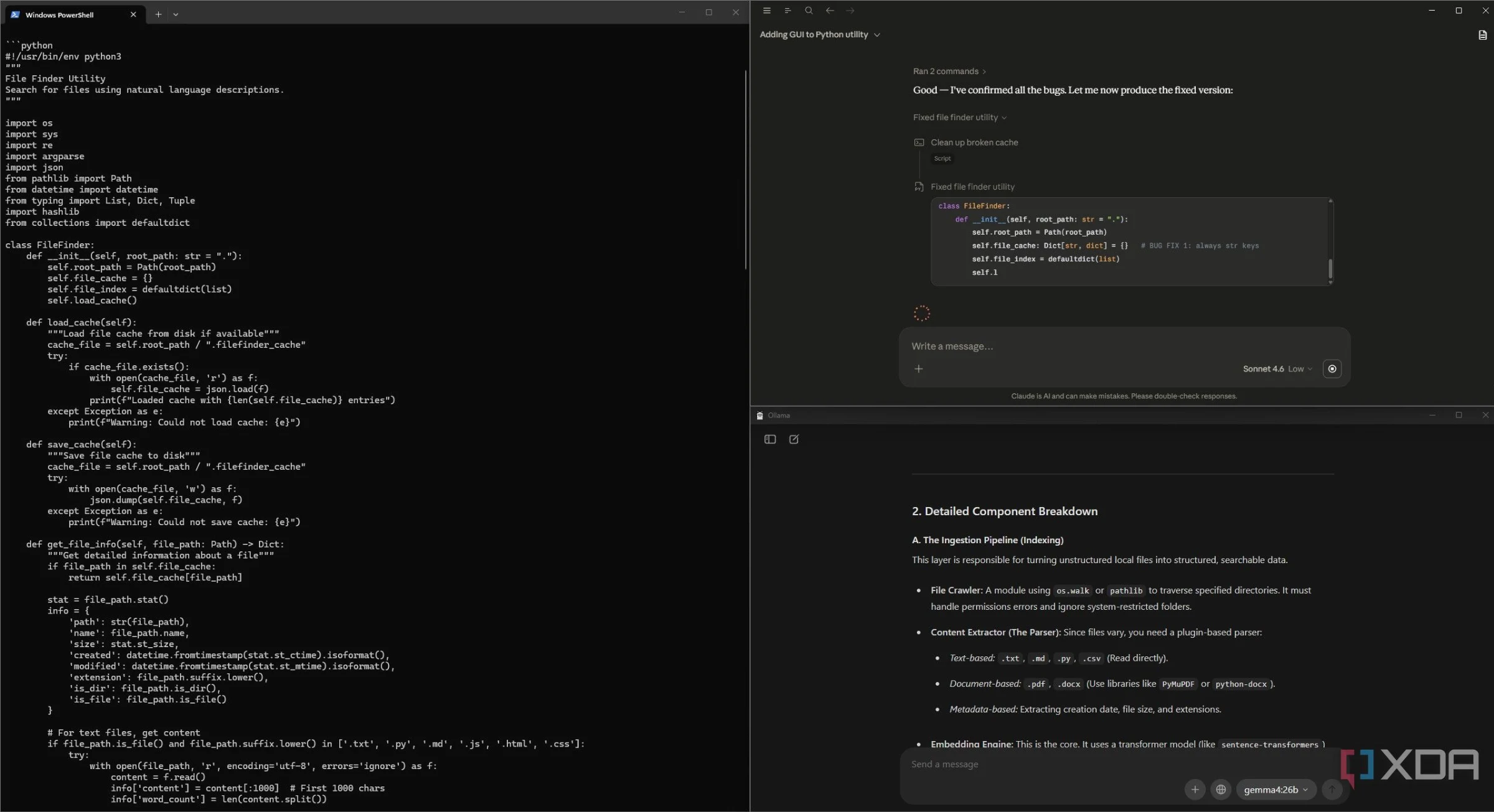Viewport: 1494px width, 812px height.
Task: Click the .pdf extension chip
Action: (x=1036, y=684)
